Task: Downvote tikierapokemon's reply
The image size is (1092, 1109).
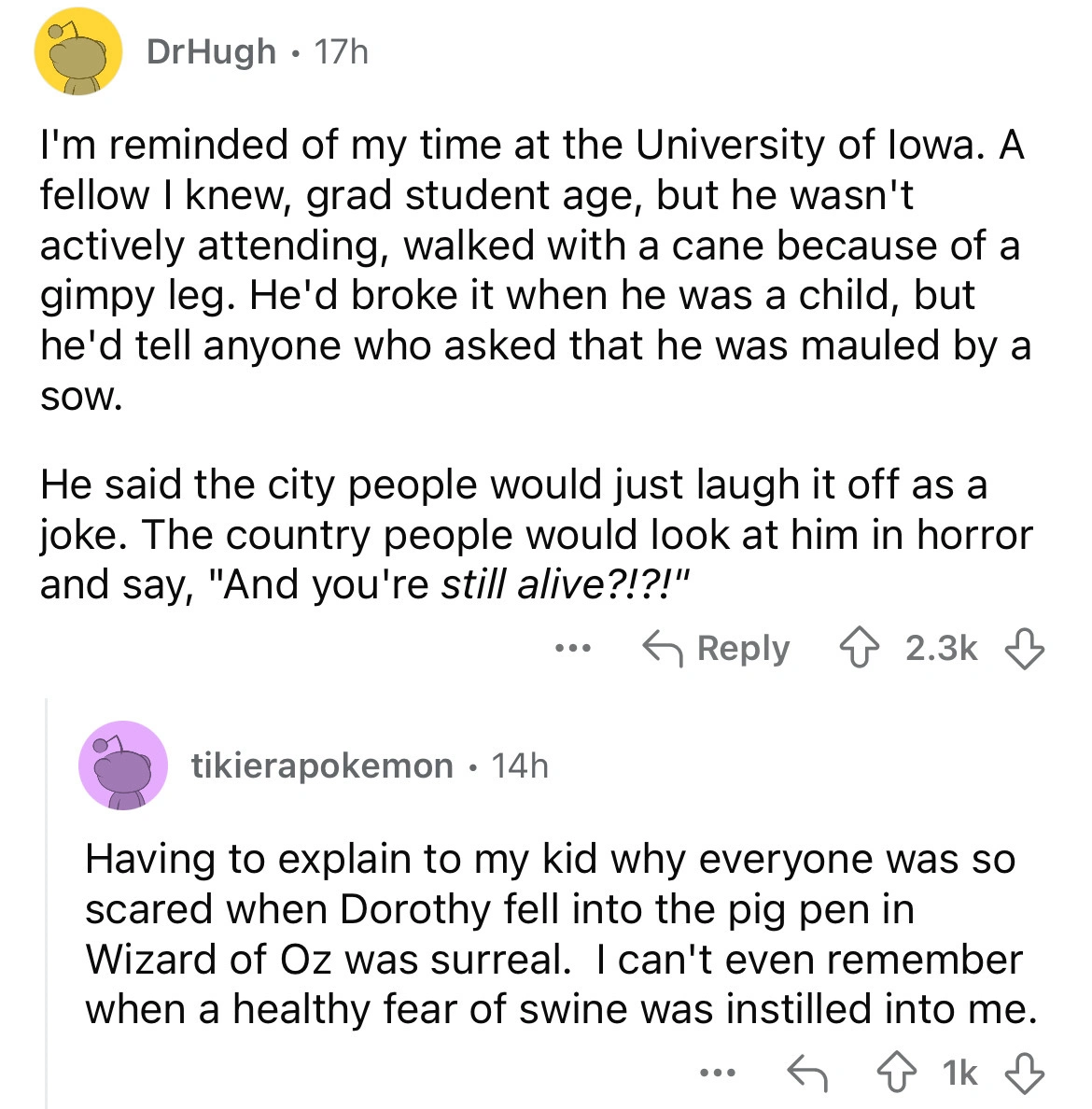Action: click(1024, 1074)
